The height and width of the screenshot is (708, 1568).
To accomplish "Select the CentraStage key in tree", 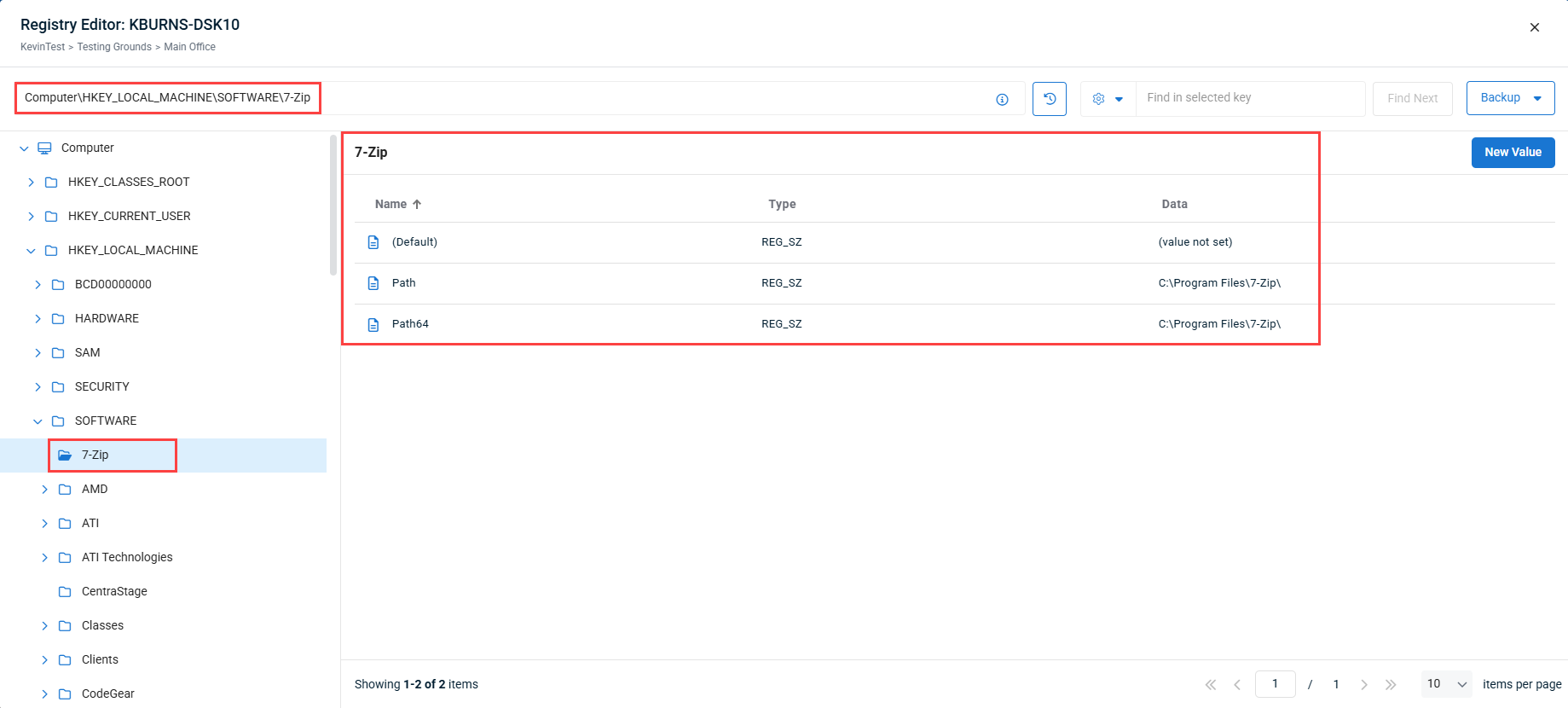I will 114,591.
